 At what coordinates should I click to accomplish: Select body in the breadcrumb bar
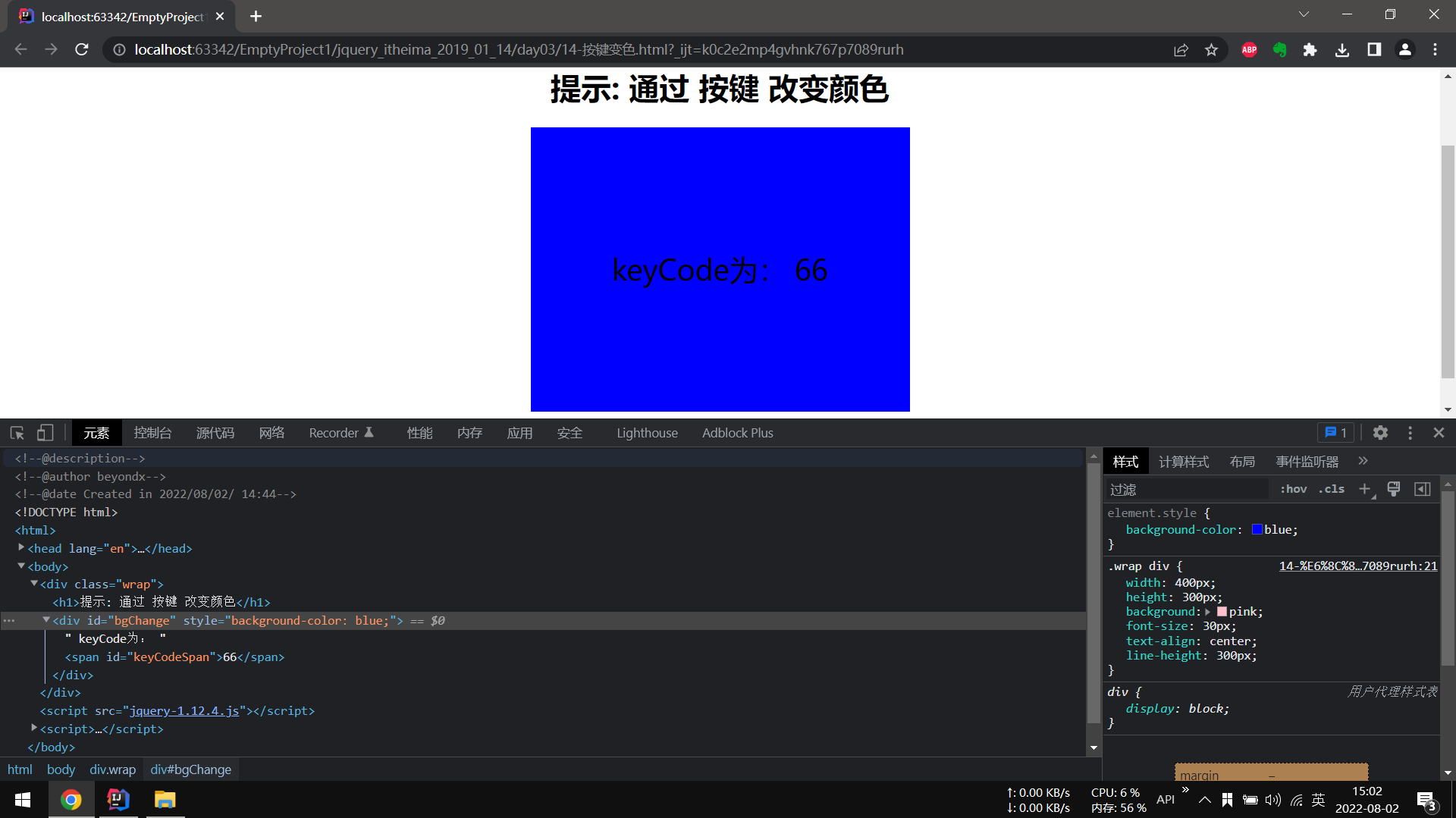pos(61,769)
